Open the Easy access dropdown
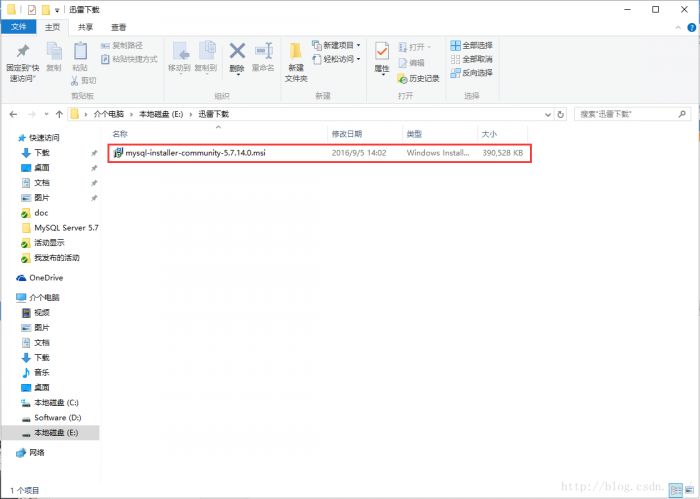700x499 pixels. (336, 59)
